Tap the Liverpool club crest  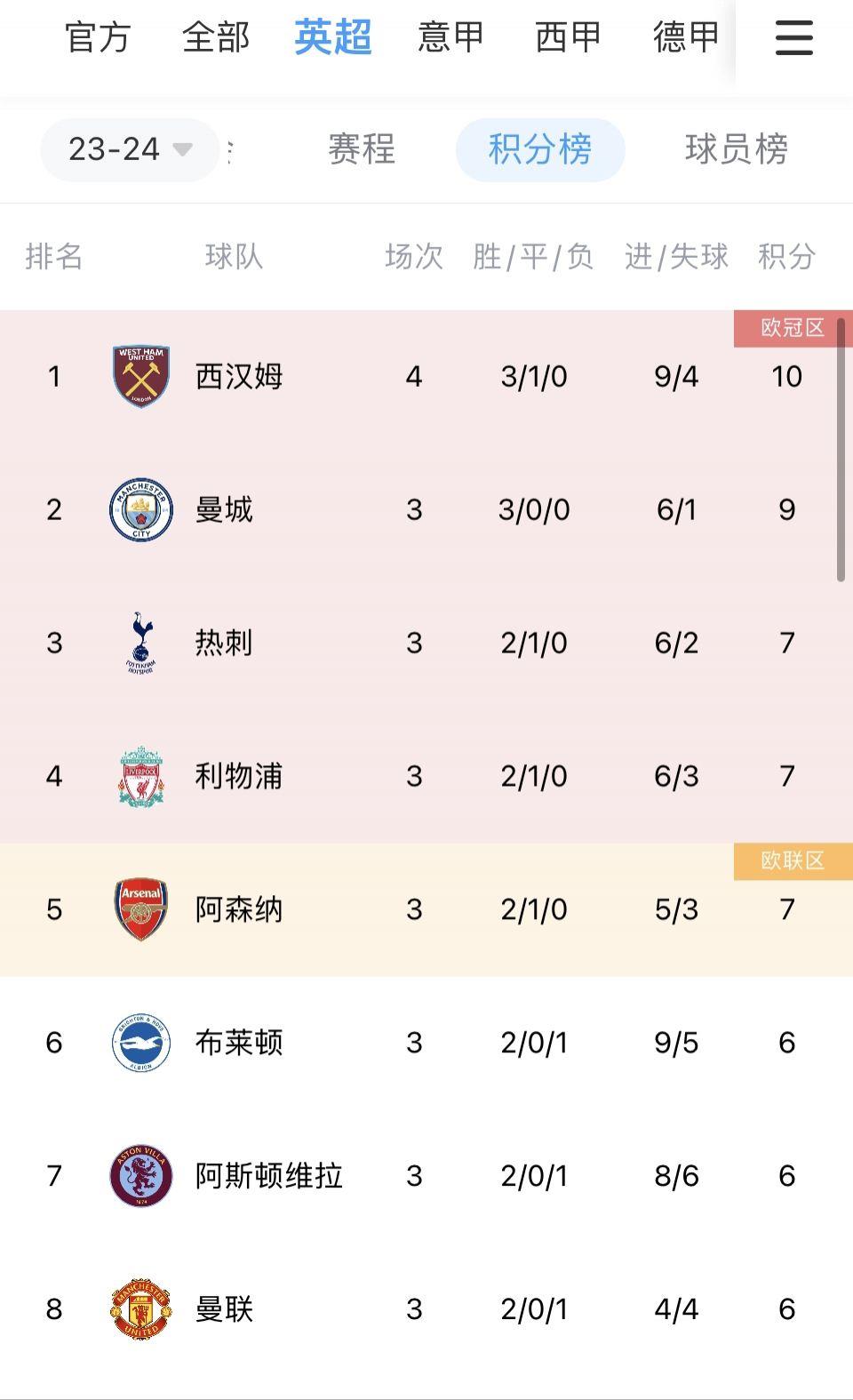141,776
